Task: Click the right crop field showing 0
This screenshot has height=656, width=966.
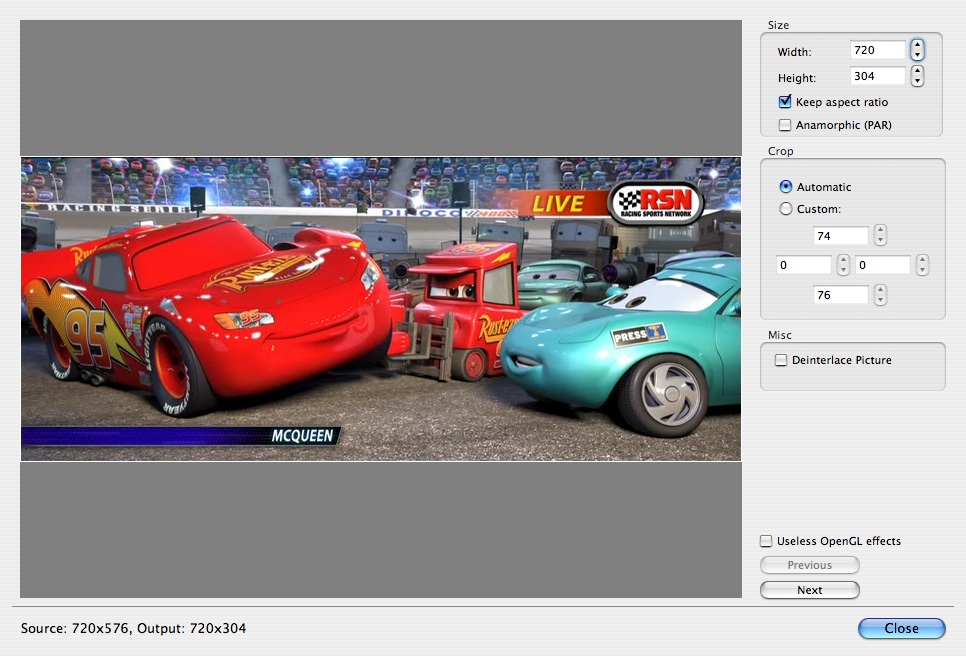Action: [882, 265]
